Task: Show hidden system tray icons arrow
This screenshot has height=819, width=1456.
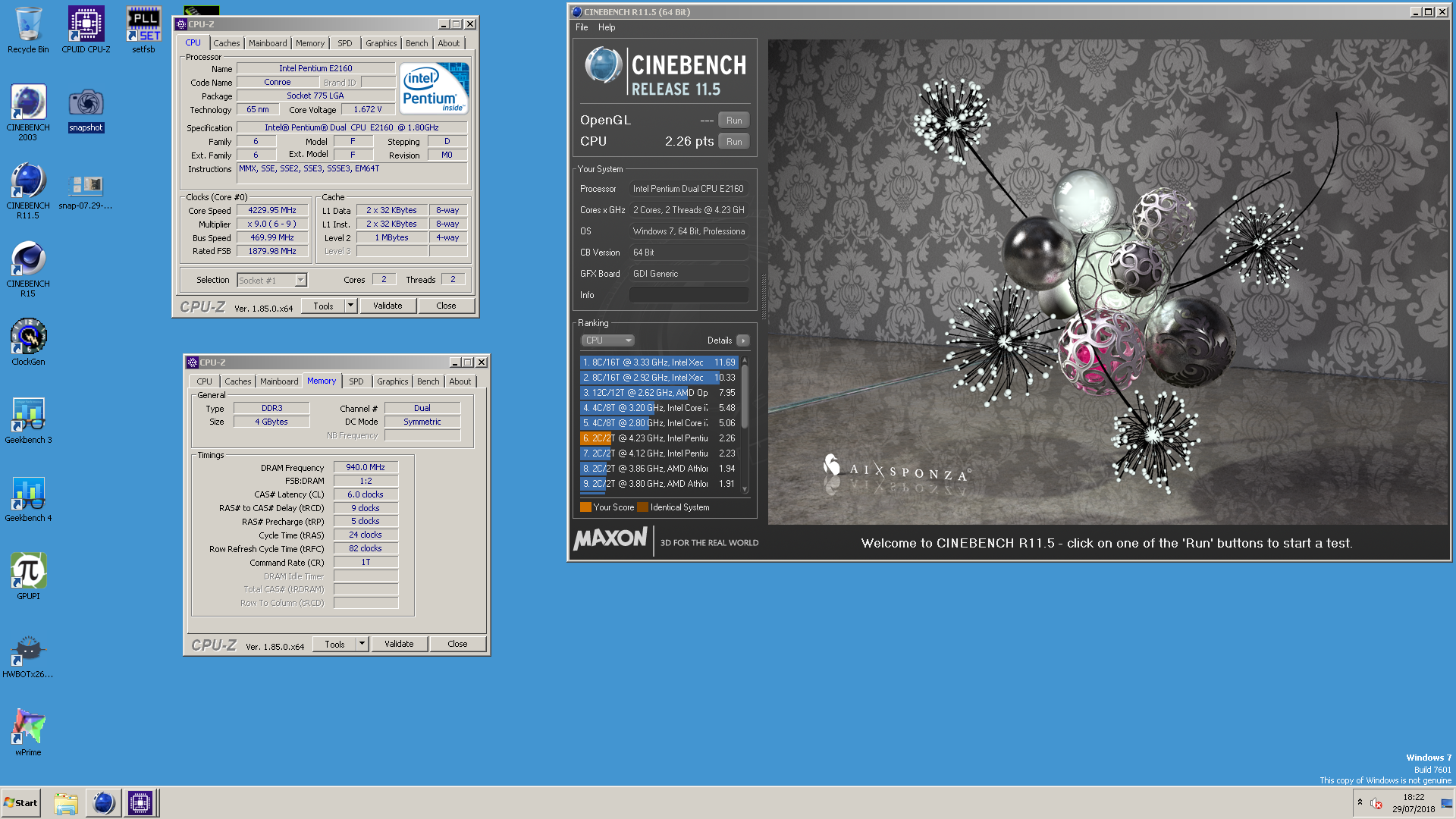Action: [1360, 802]
